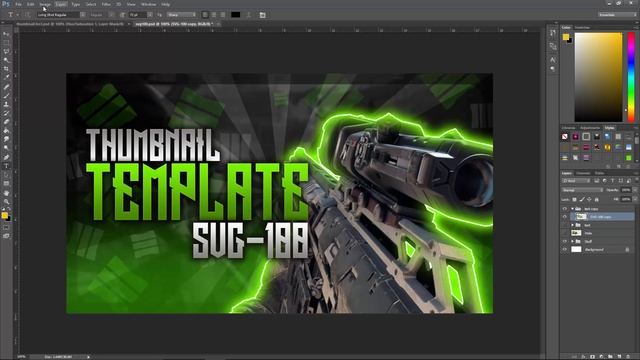Select the Hand tool
This screenshot has width=640, height=360.
click(6, 193)
